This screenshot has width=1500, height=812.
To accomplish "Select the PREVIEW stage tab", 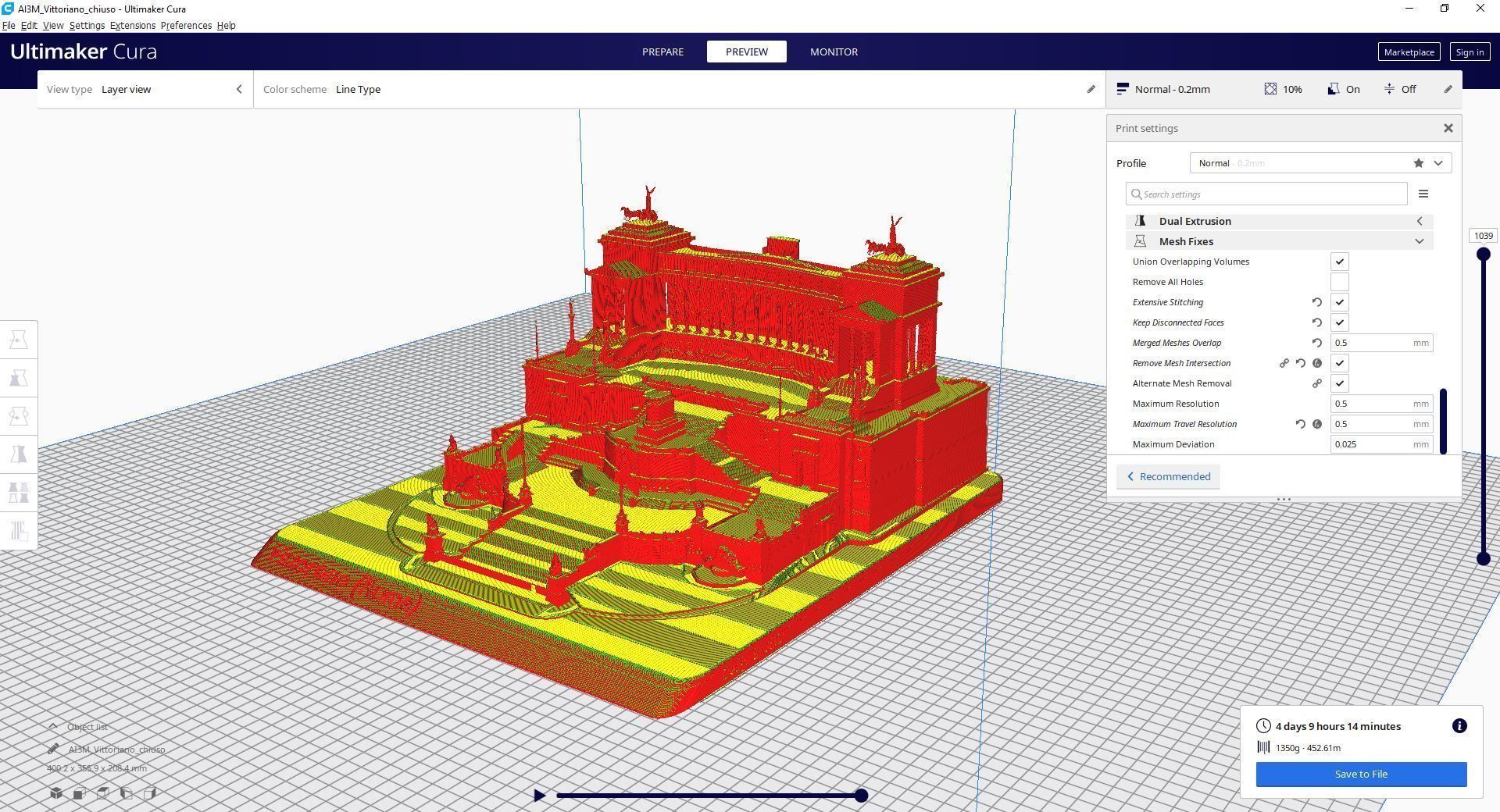I will click(747, 52).
